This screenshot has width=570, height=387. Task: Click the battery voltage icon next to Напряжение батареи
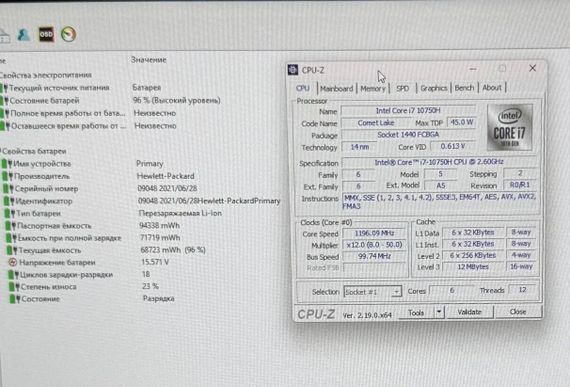13,262
